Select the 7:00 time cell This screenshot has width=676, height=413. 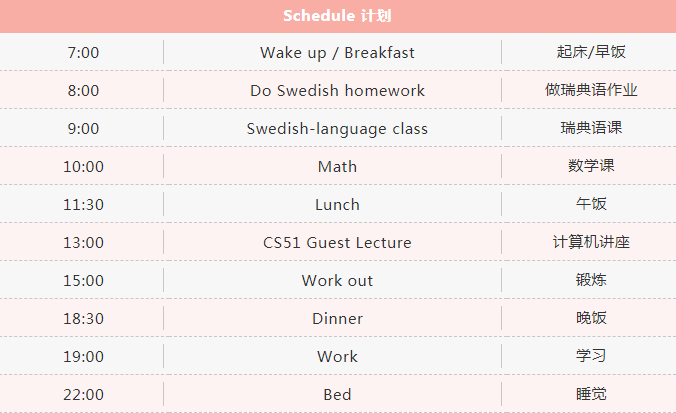coord(83,53)
